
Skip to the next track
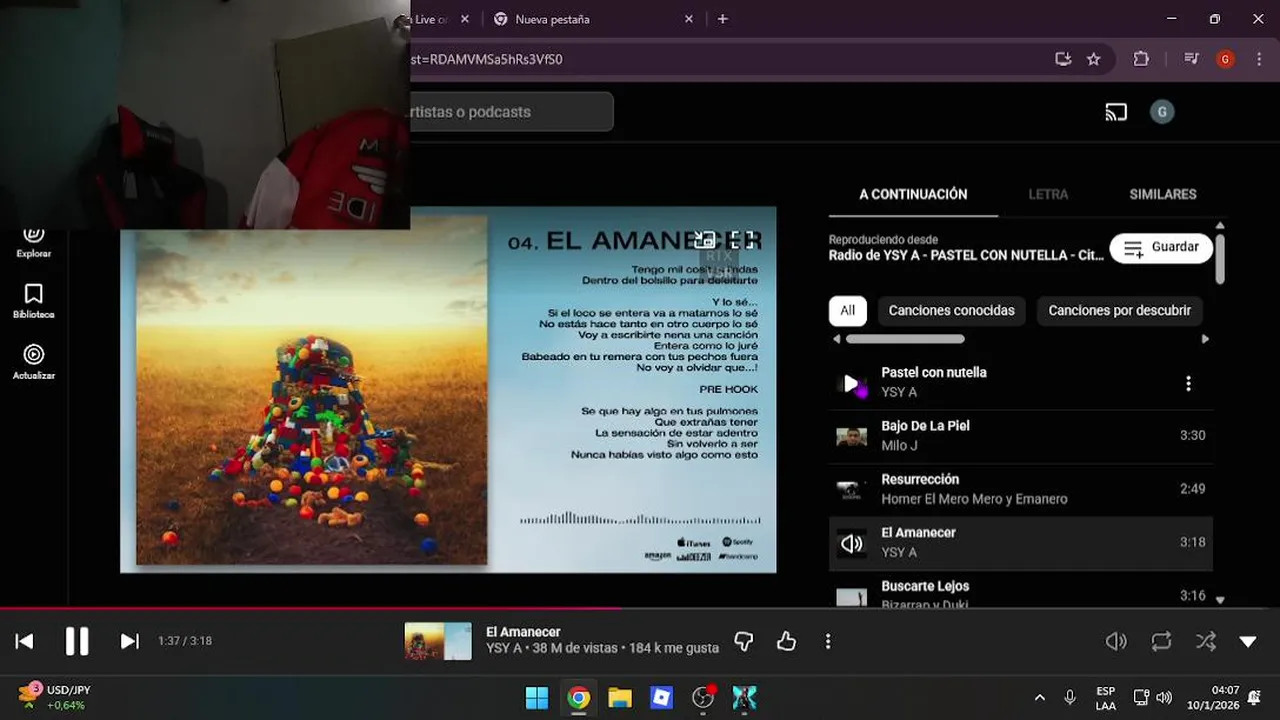point(129,641)
